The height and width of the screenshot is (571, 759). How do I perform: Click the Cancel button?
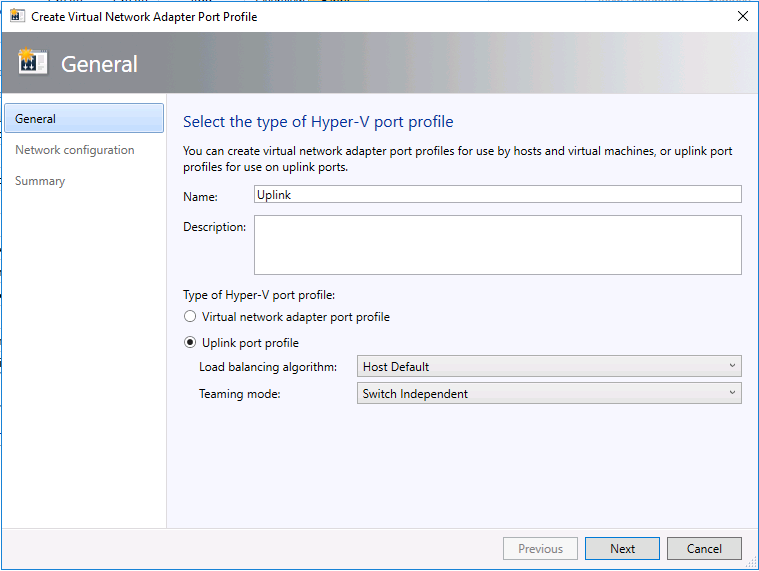coord(704,548)
